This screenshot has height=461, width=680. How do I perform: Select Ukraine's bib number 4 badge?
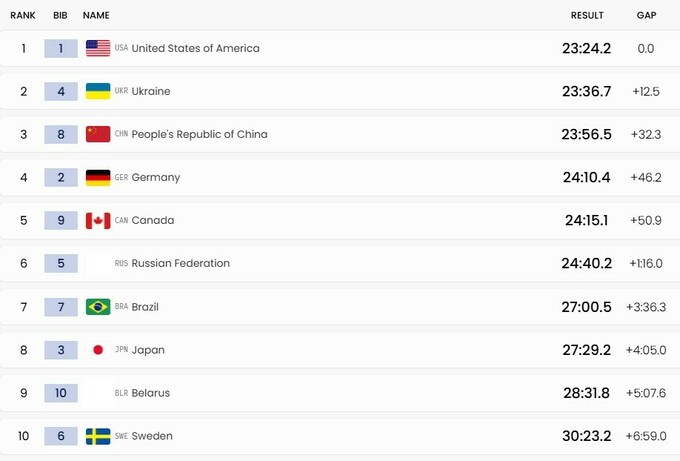[61, 91]
